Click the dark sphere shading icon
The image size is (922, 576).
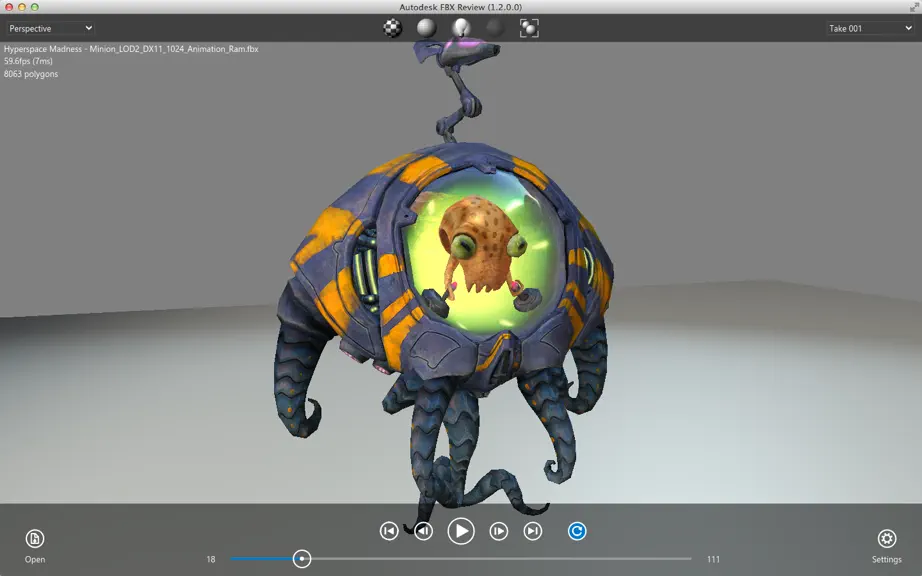pos(495,28)
